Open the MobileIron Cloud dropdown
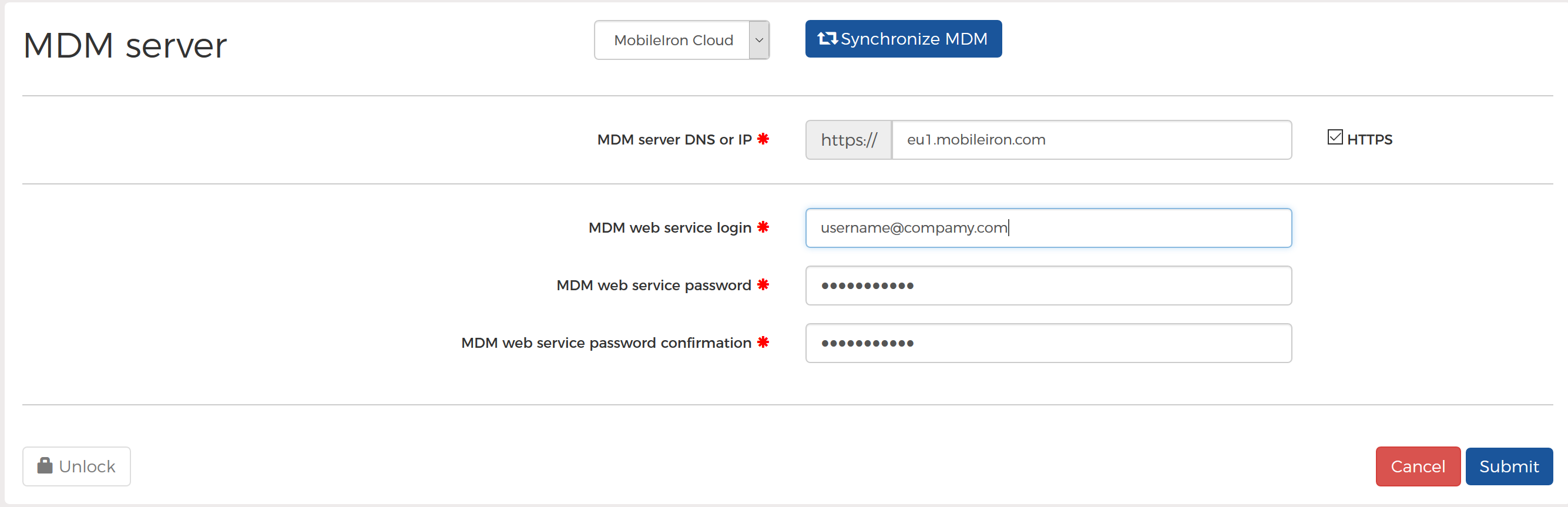The width and height of the screenshot is (1568, 507). pos(681,40)
